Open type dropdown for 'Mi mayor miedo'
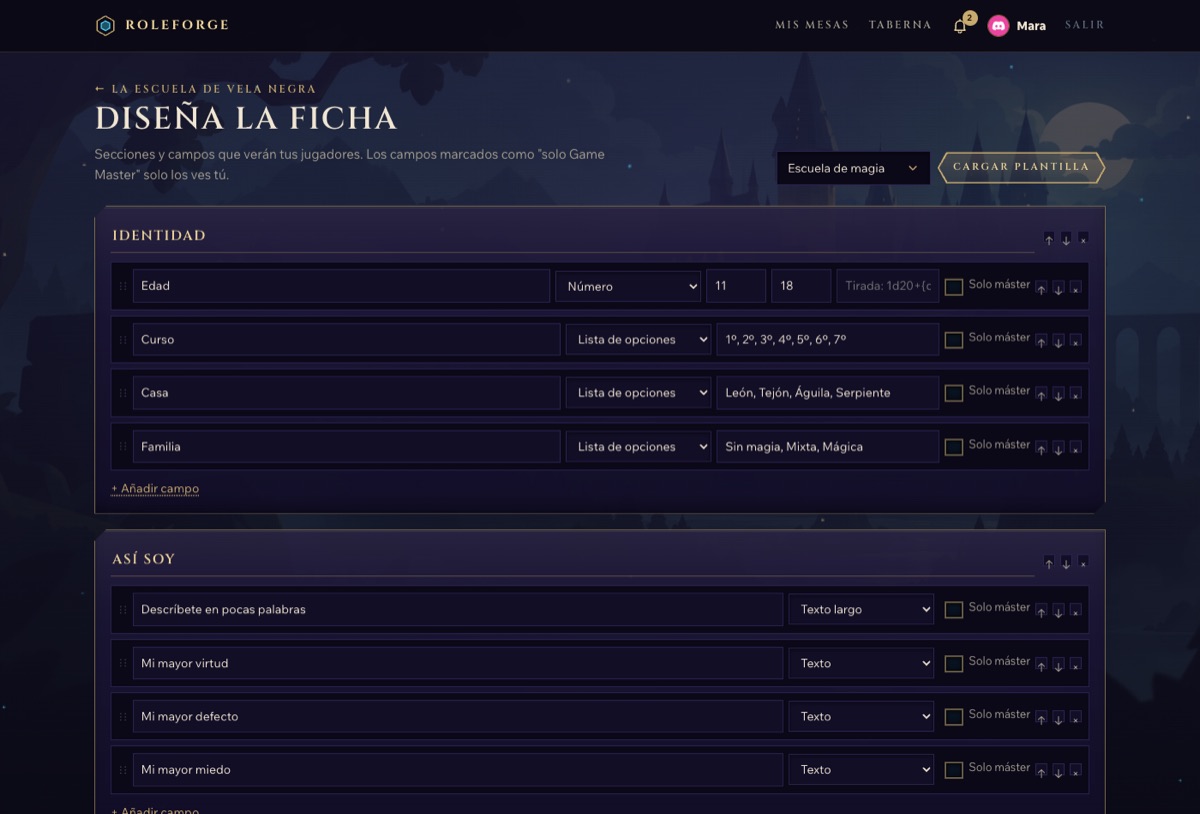The image size is (1200, 814). coord(861,770)
